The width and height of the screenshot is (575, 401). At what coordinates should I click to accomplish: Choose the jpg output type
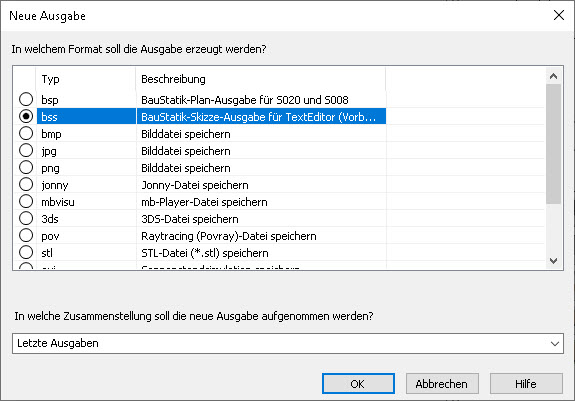[26, 150]
